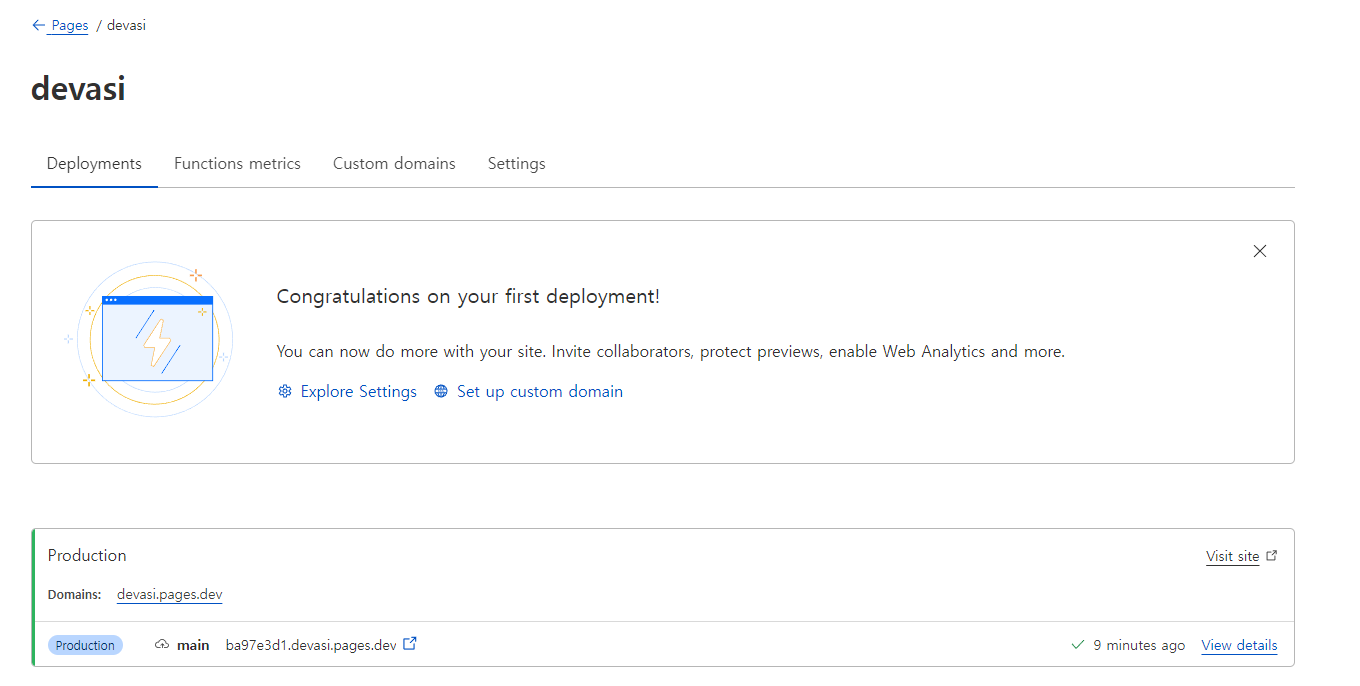Open Set up custom domain link

pos(540,391)
